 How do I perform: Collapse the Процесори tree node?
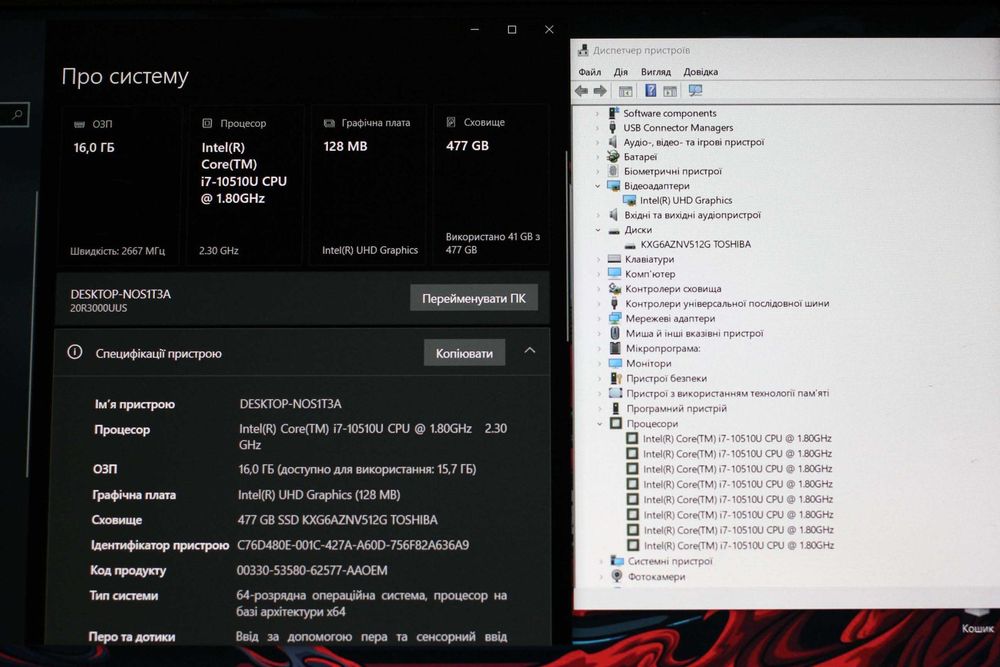[x=599, y=423]
